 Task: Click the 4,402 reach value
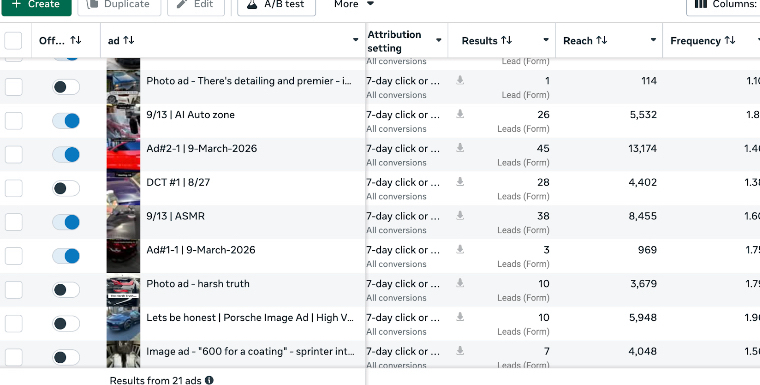coord(643,182)
